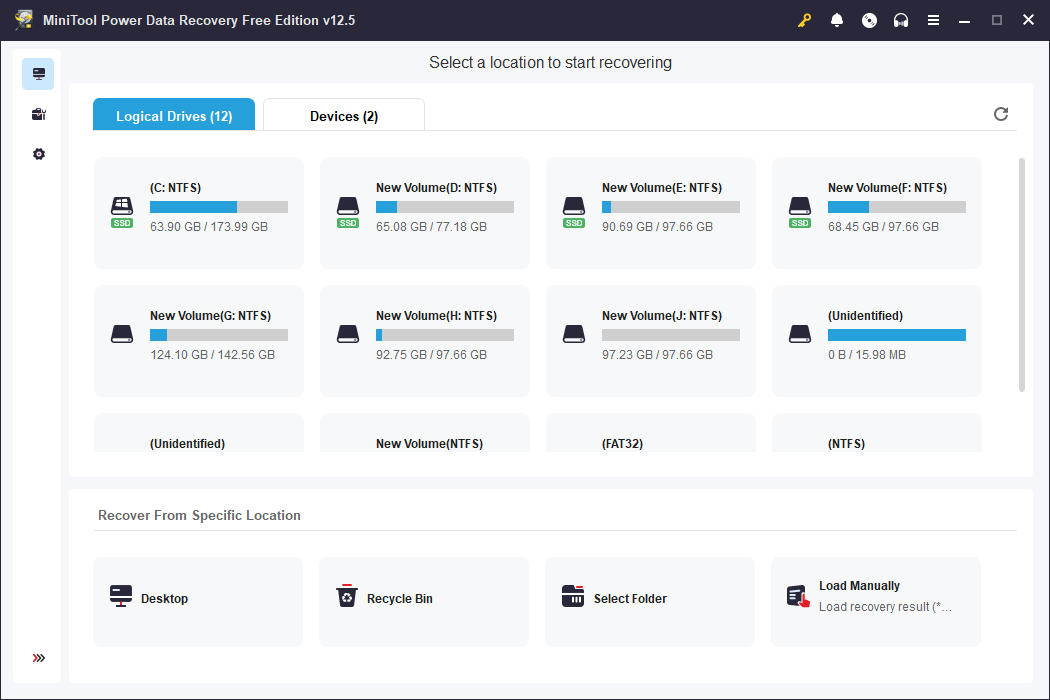Contact support via the headset icon
The height and width of the screenshot is (700, 1050).
[x=901, y=19]
